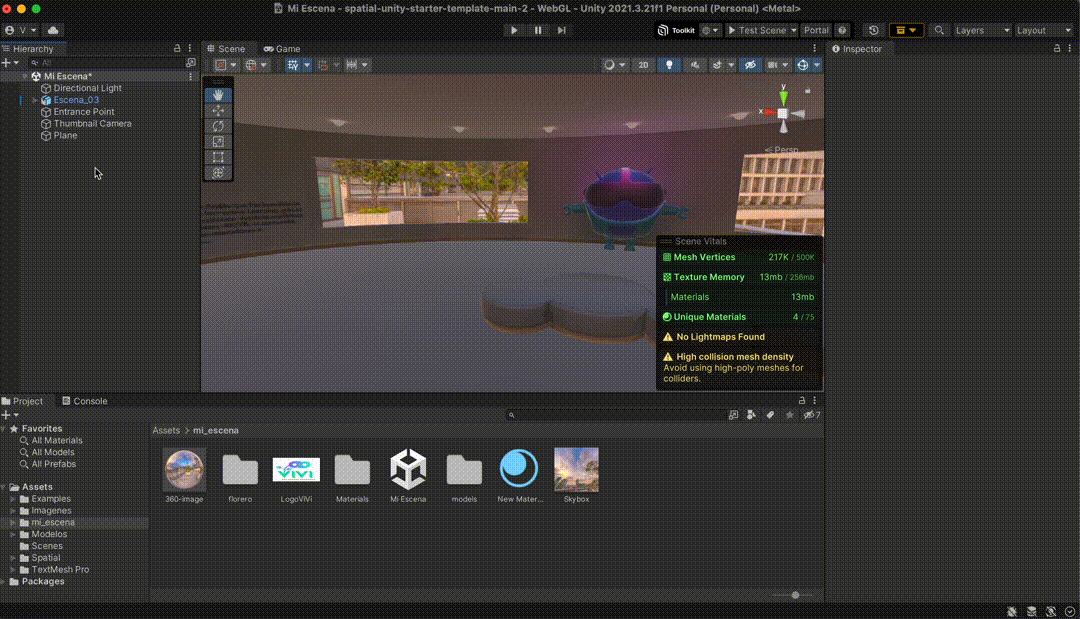
Task: Pause the editor playback
Action: tap(538, 30)
